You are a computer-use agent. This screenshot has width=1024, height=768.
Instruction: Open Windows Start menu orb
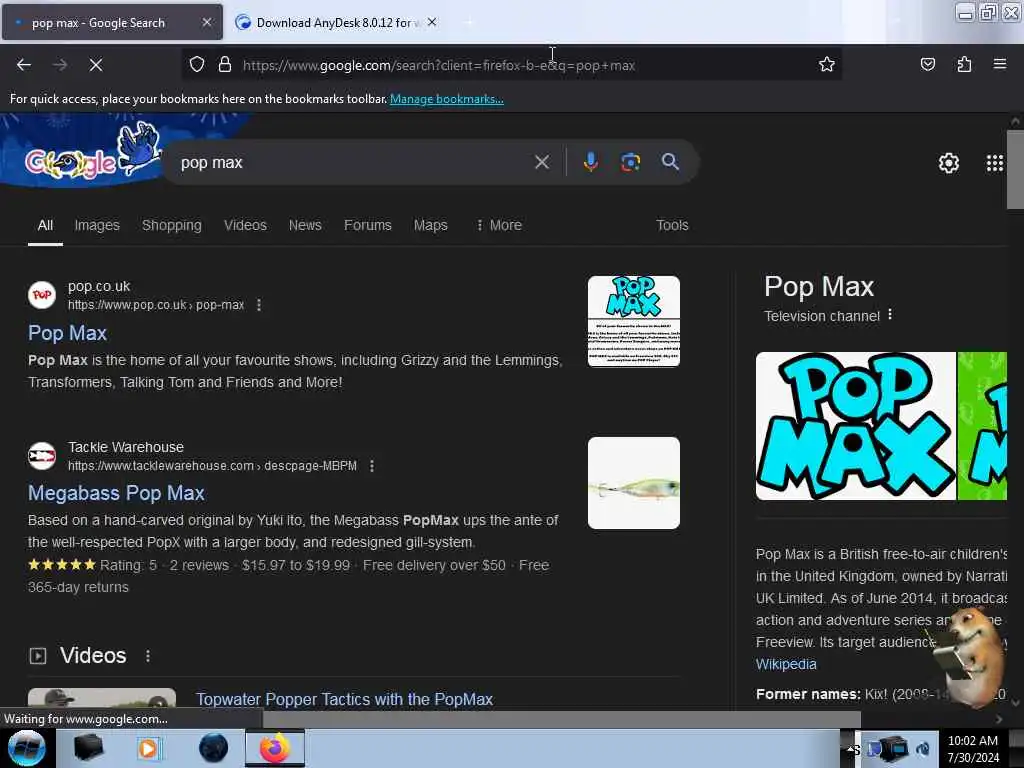(27, 748)
